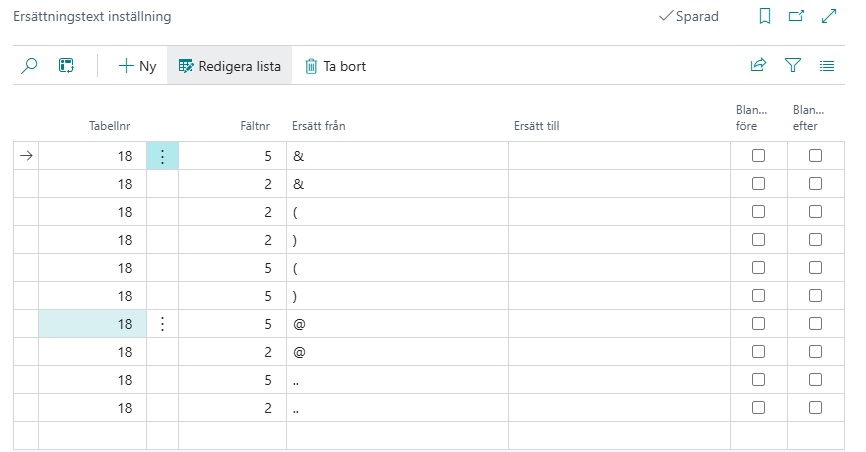Open row menu dots on first row
Image resolution: width=866 pixels, height=452 pixels.
pos(162,156)
